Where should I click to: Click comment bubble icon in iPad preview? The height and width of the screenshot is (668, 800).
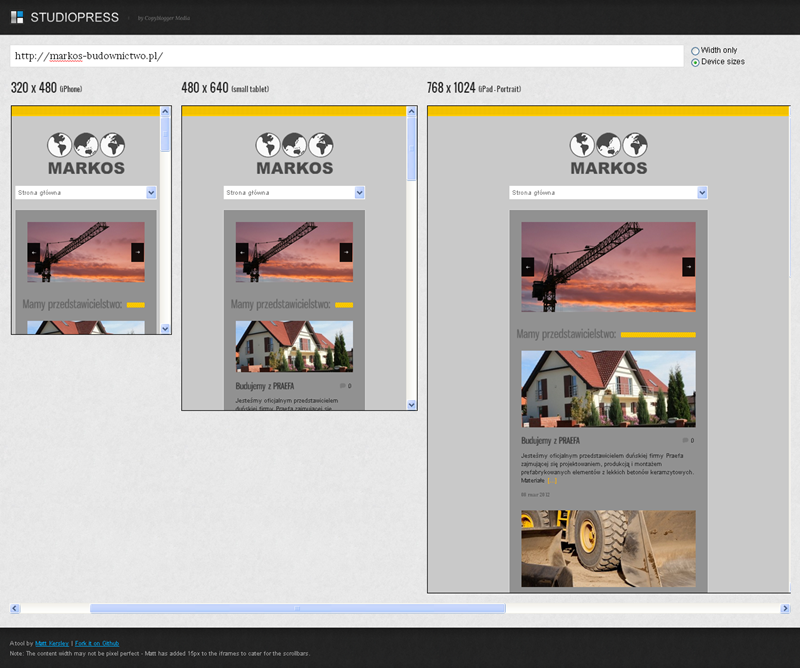pos(685,440)
